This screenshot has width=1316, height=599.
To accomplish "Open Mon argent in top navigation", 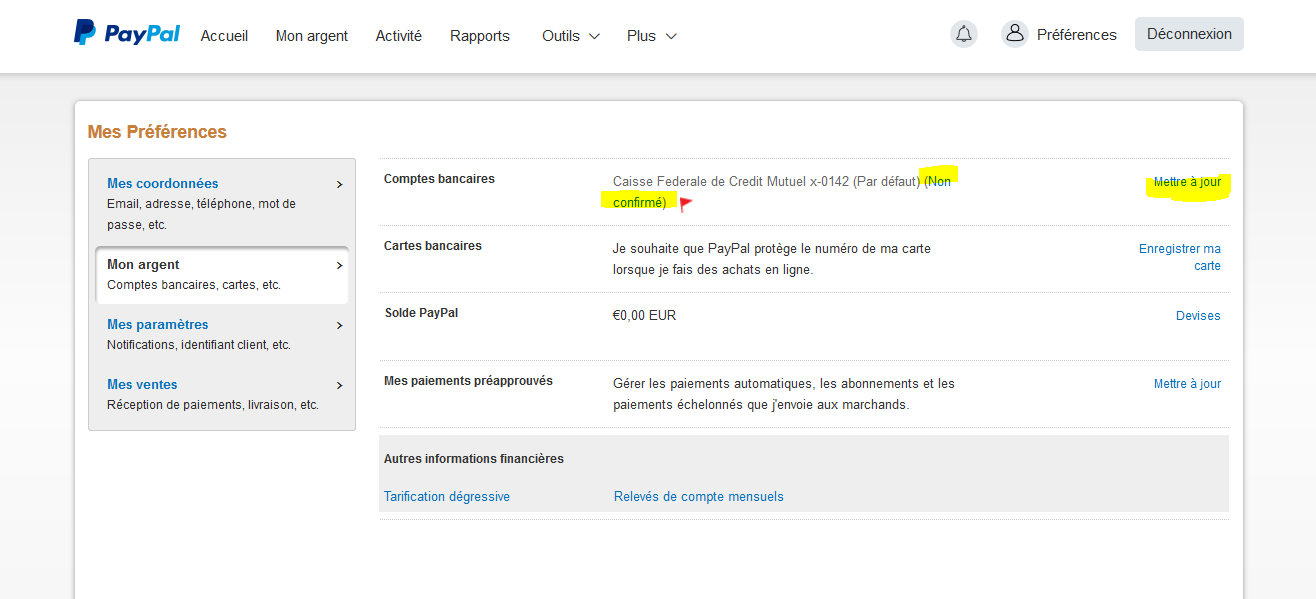I will click(x=312, y=36).
